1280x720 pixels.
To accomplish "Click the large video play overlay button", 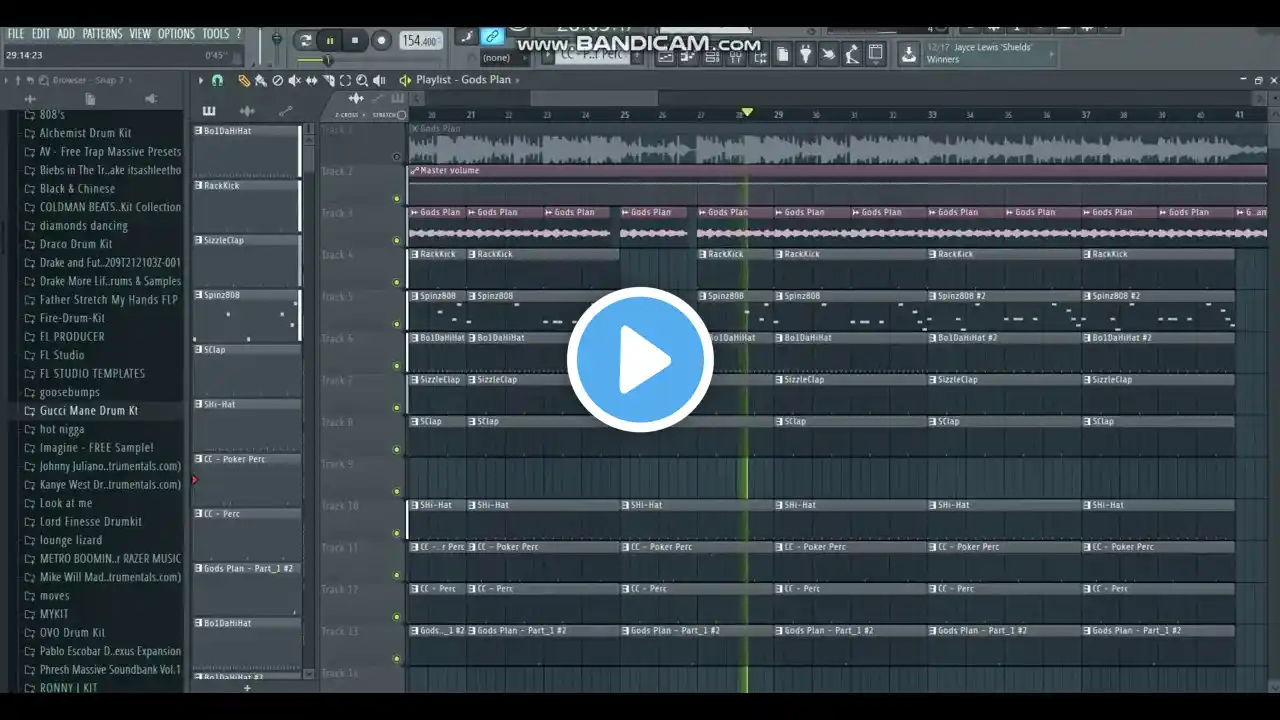I will pos(640,360).
